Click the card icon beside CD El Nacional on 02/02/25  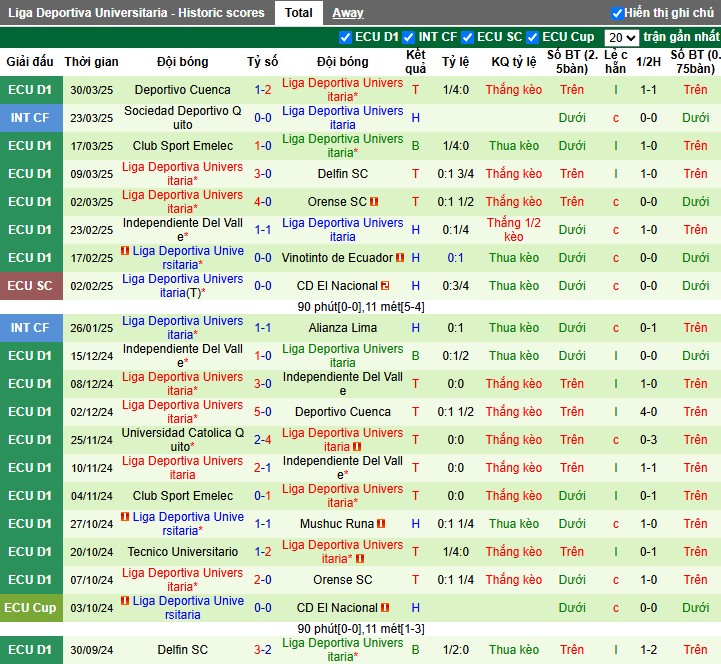tap(385, 286)
